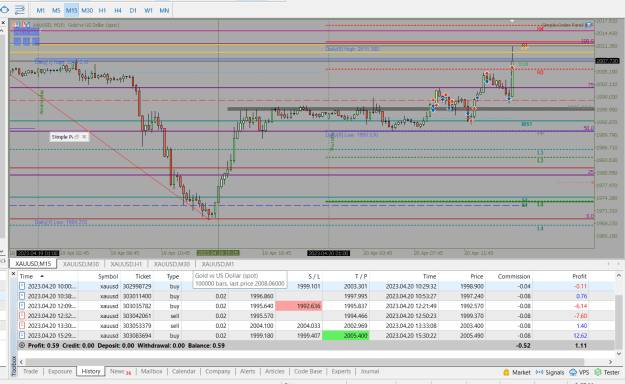Open the chart objects list icon
625x384 pixels.
tap(4, 10)
